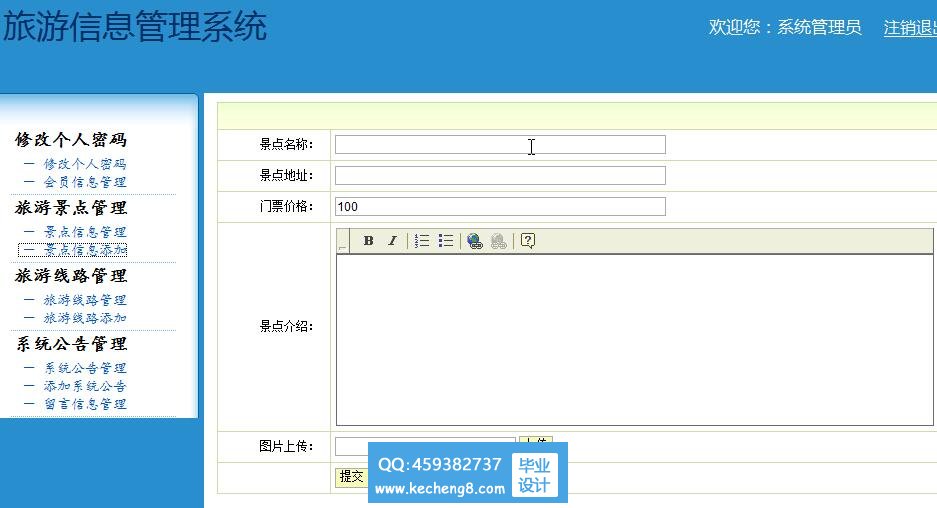Screen dimensions: 937x508
Task: Click the 系统公告管理 section heading
Action: [x=71, y=344]
